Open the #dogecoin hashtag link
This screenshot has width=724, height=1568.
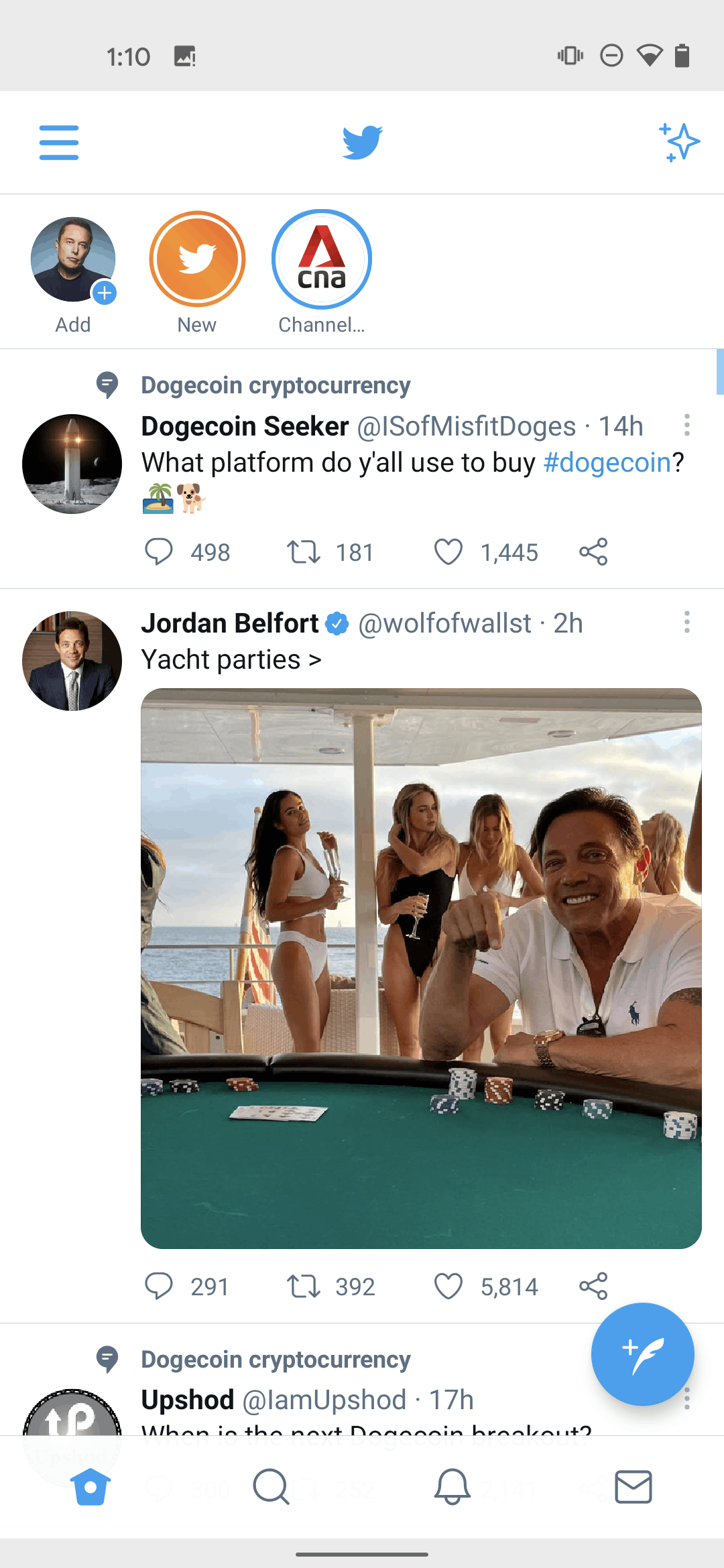607,462
